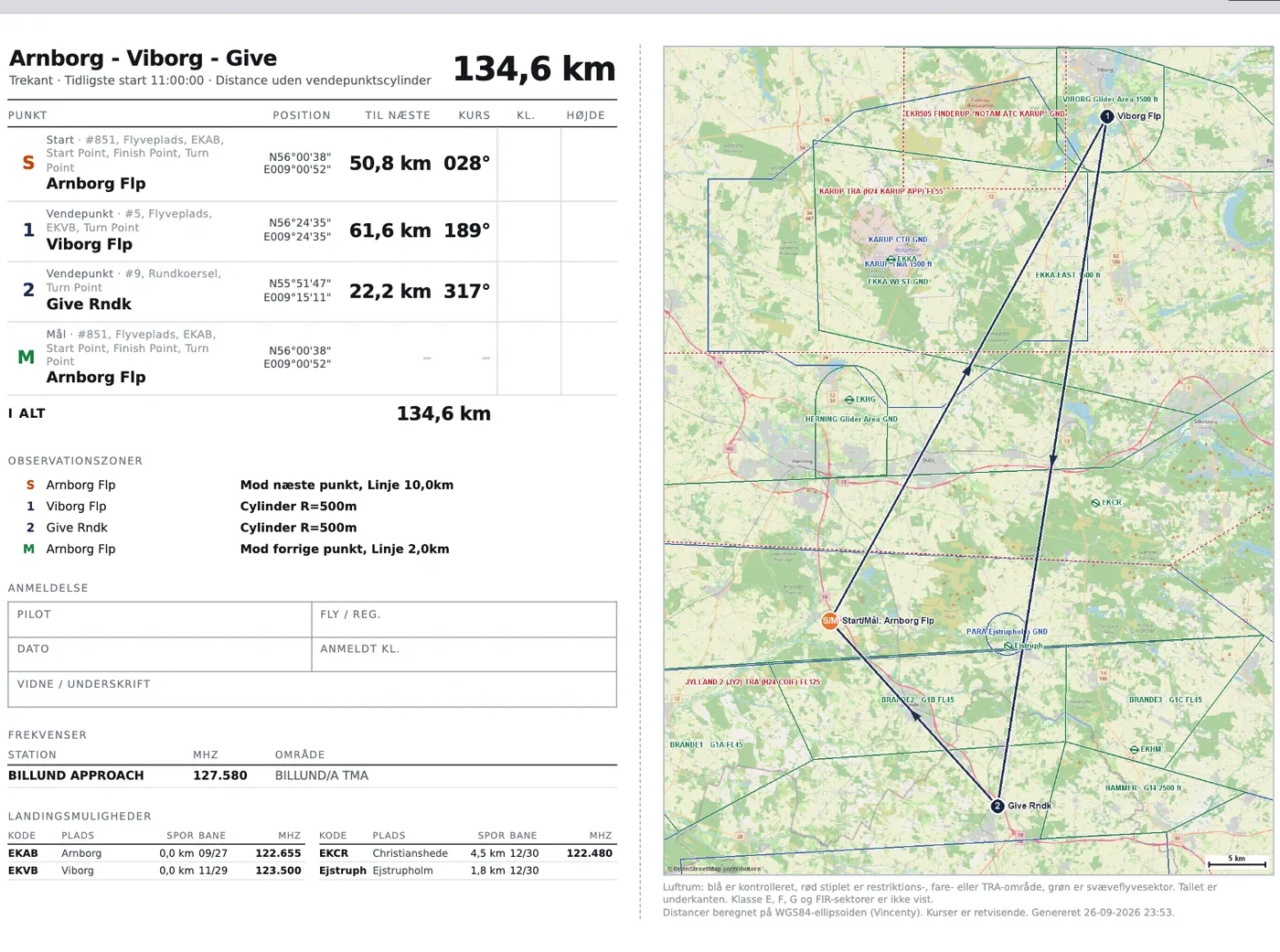Click the EKKA airfield symbol on the map

pos(891,260)
